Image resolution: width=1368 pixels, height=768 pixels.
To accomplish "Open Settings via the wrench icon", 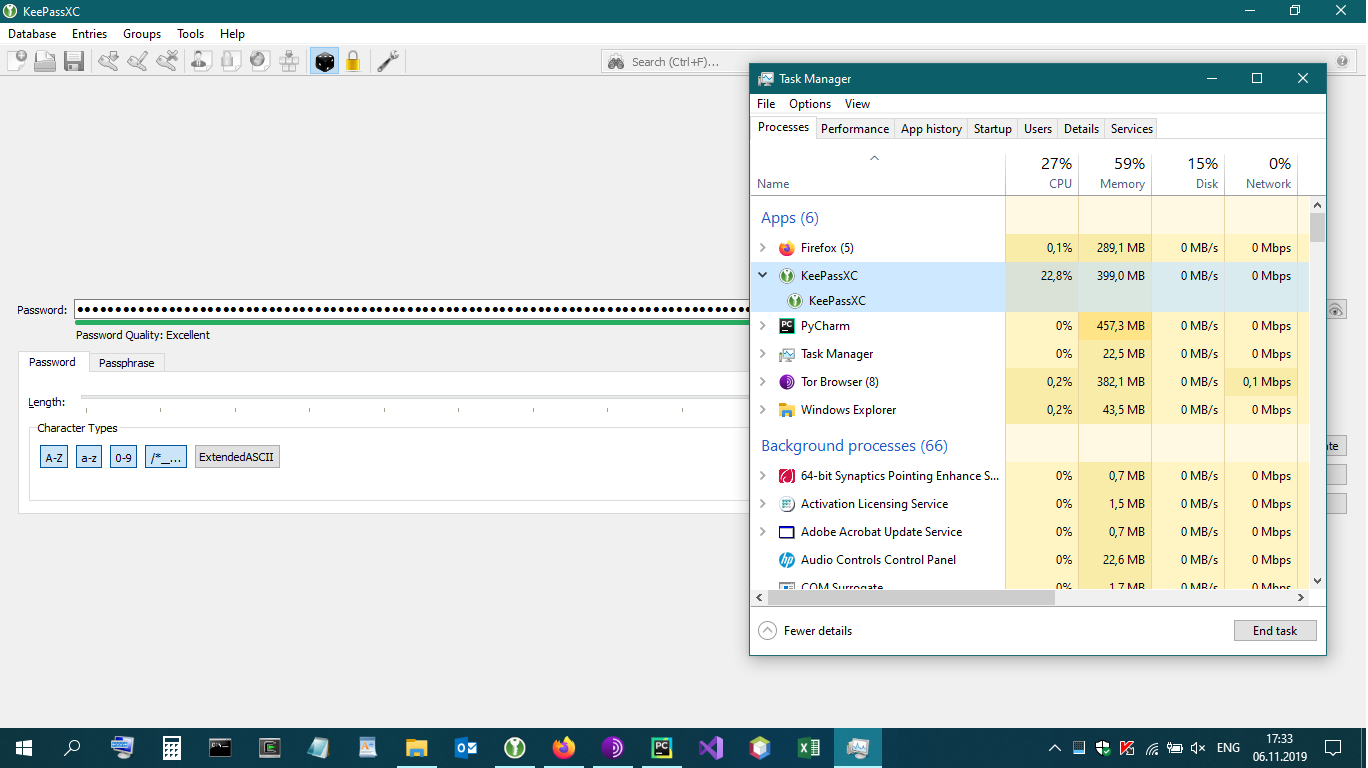I will (x=388, y=61).
